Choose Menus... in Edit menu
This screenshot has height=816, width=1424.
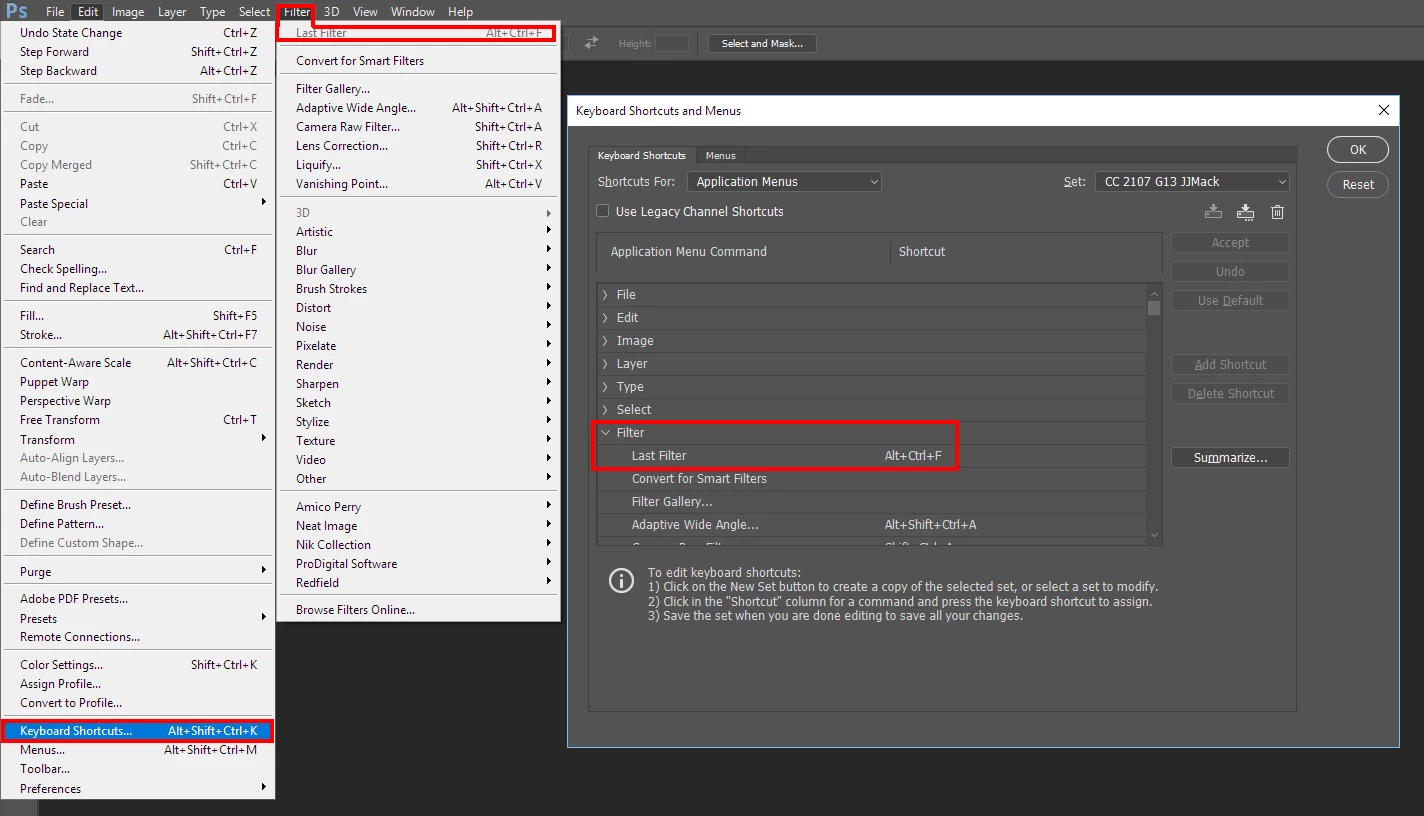(137, 750)
